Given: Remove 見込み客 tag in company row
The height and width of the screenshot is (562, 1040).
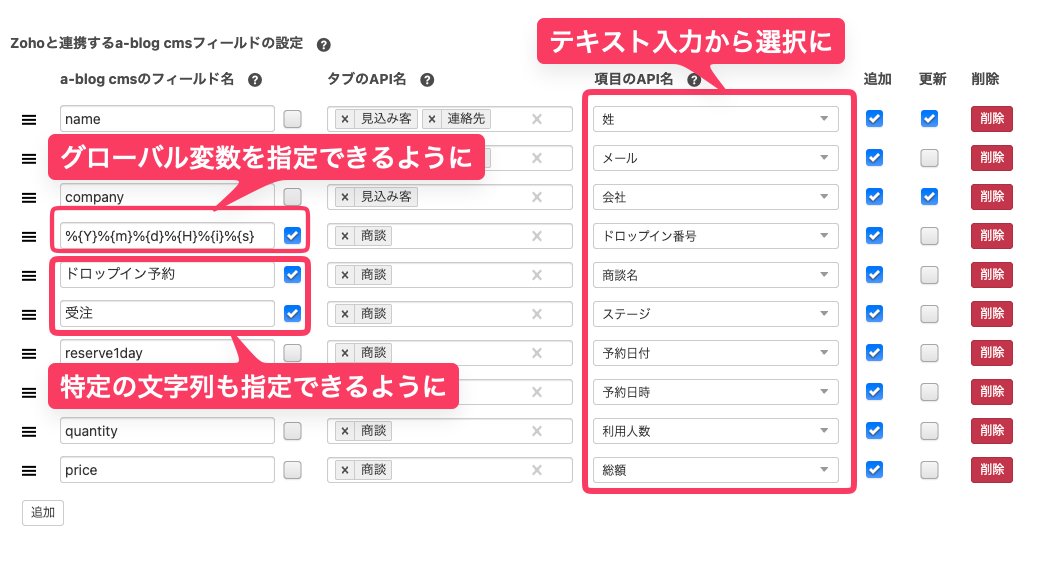Looking at the screenshot, I should tap(345, 197).
